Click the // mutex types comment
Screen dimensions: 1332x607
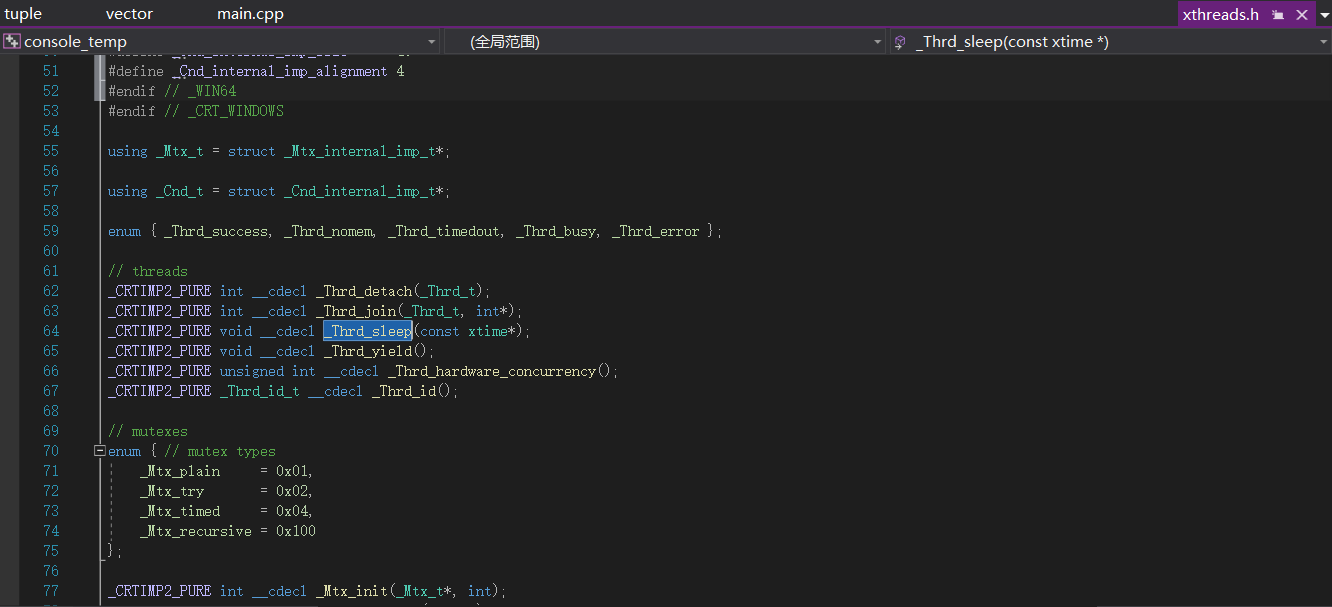220,451
